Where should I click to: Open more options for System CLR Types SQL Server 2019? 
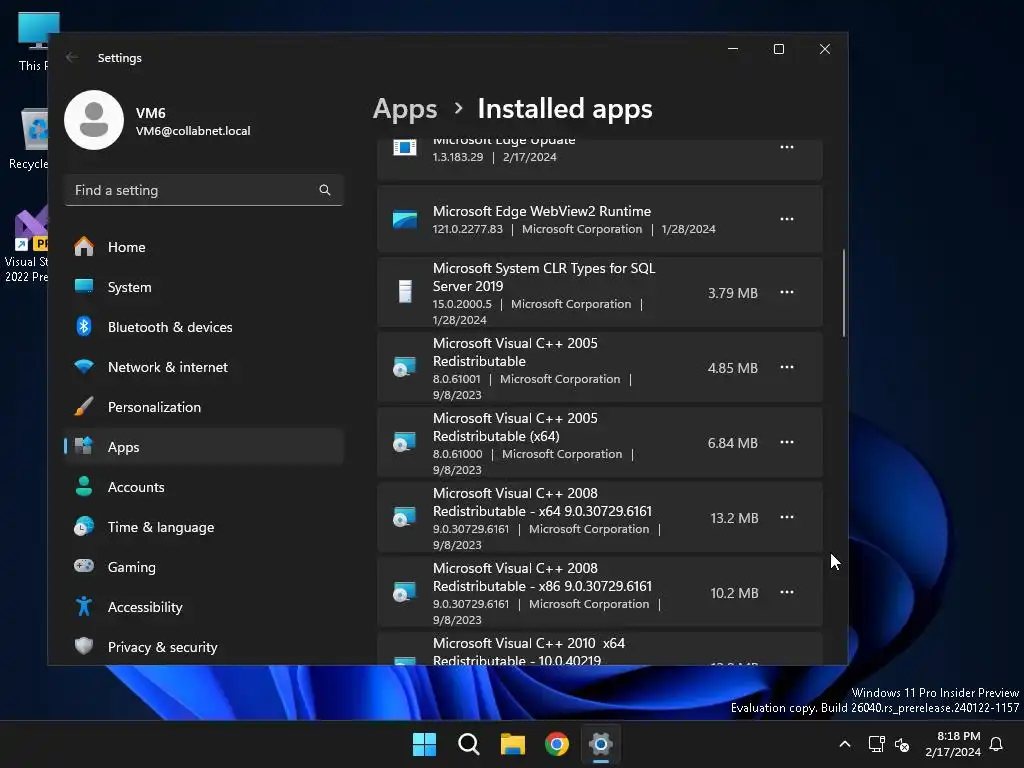(787, 293)
